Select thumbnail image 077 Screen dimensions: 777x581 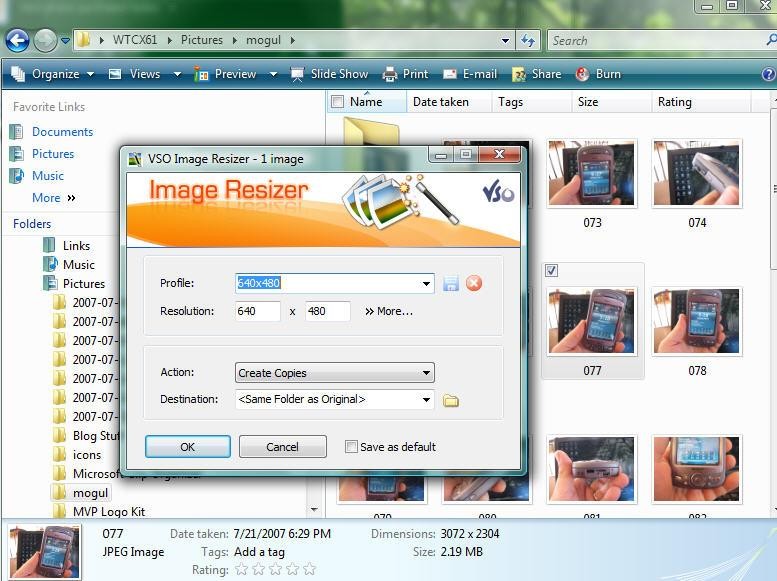pos(592,321)
